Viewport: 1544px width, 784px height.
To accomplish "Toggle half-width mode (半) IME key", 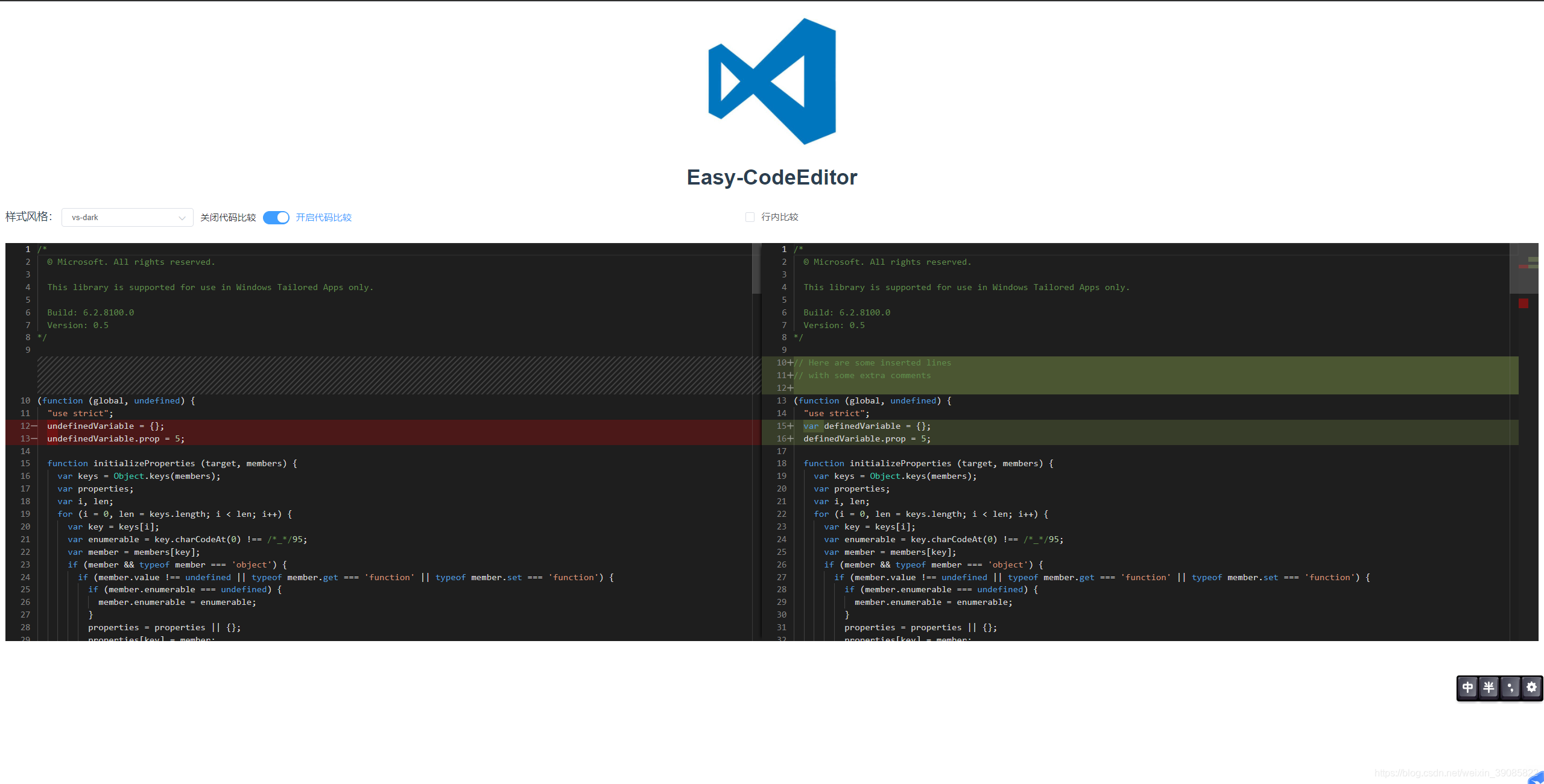I will [x=1489, y=688].
